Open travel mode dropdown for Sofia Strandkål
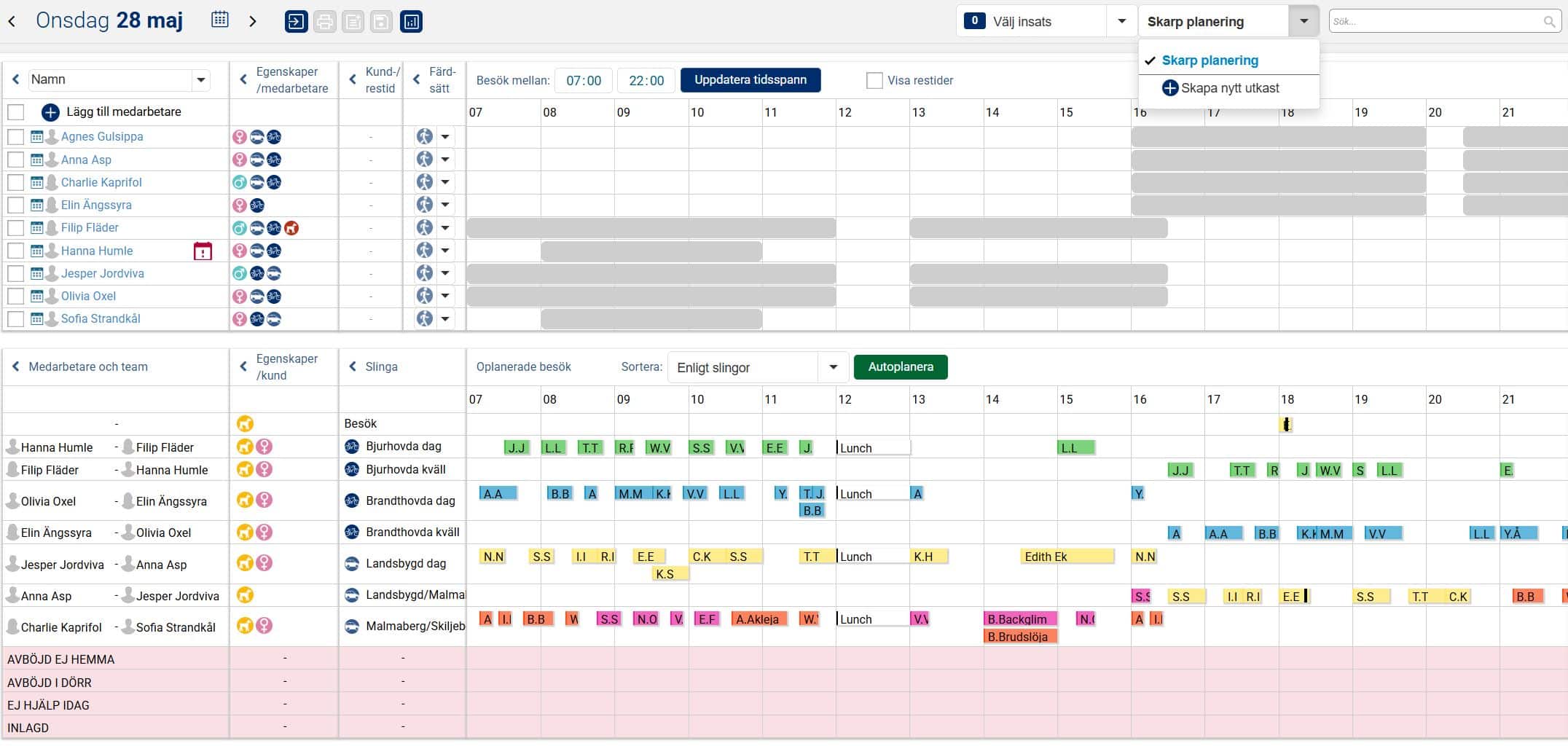This screenshot has height=746, width=1568. tap(445, 319)
